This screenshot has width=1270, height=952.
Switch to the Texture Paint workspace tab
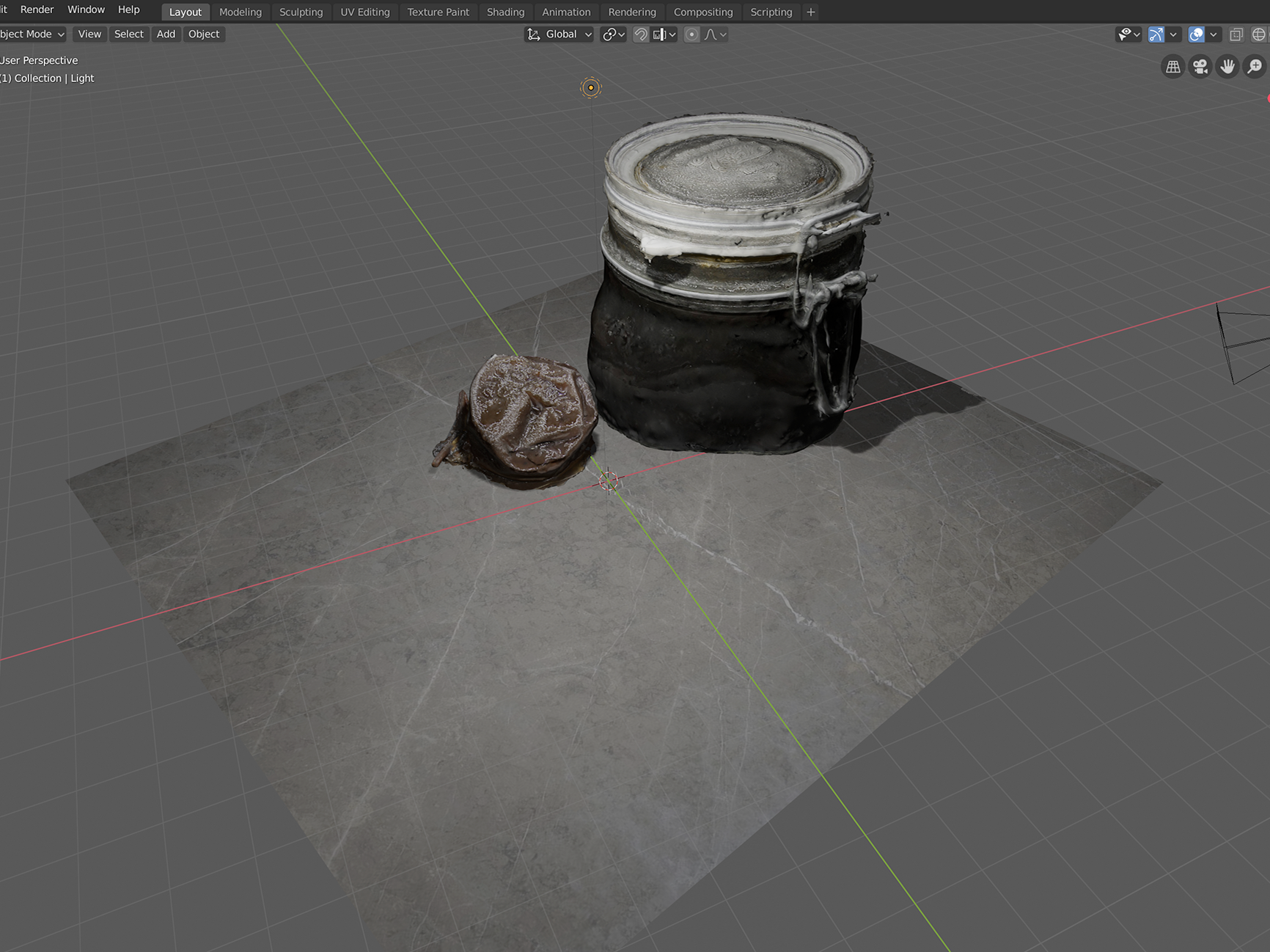[x=438, y=12]
